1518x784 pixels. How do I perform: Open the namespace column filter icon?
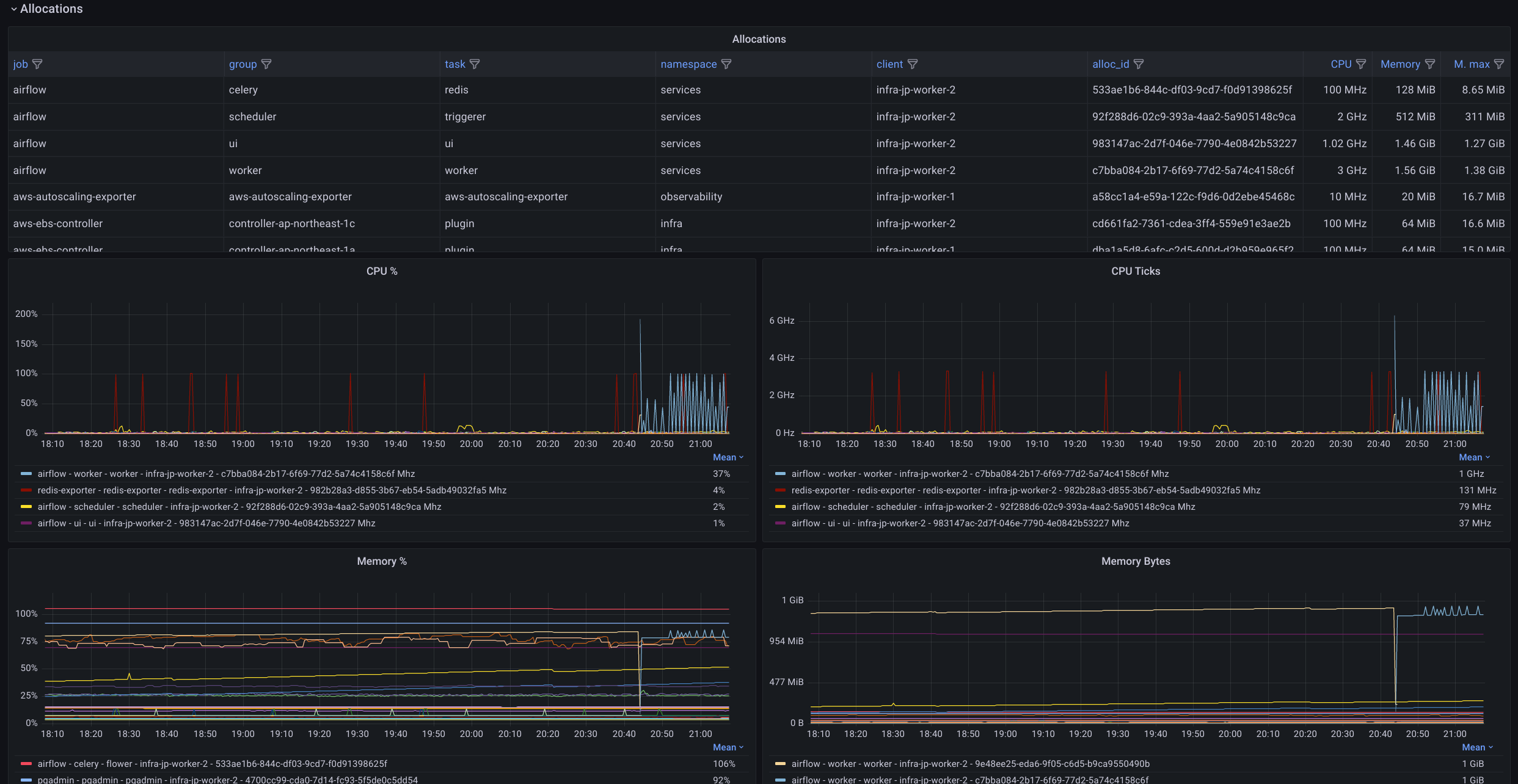[726, 64]
